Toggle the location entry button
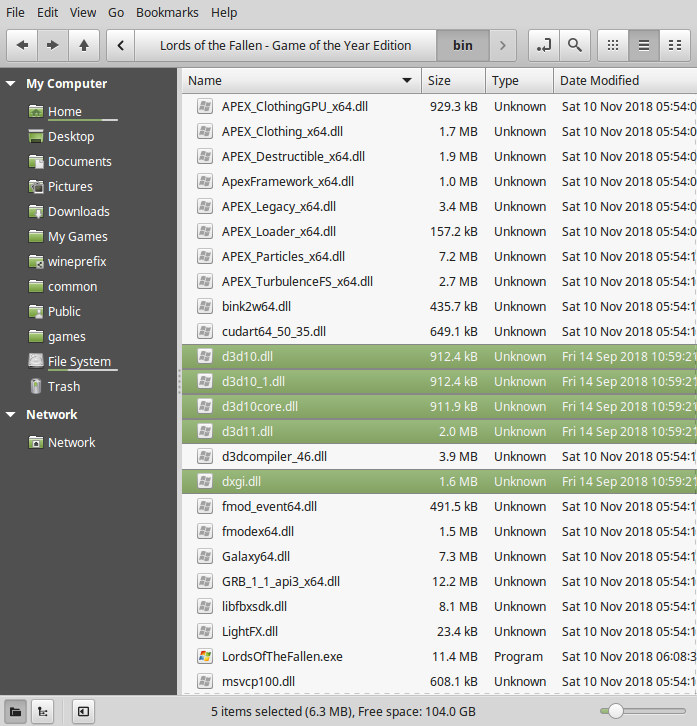 pyautogui.click(x=544, y=45)
